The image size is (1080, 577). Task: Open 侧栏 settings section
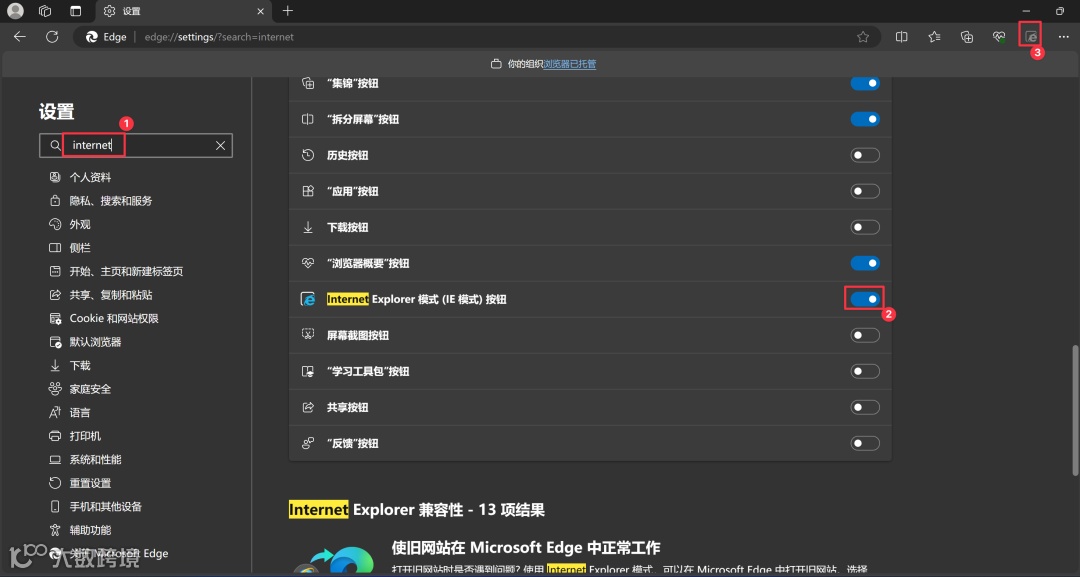click(x=80, y=247)
